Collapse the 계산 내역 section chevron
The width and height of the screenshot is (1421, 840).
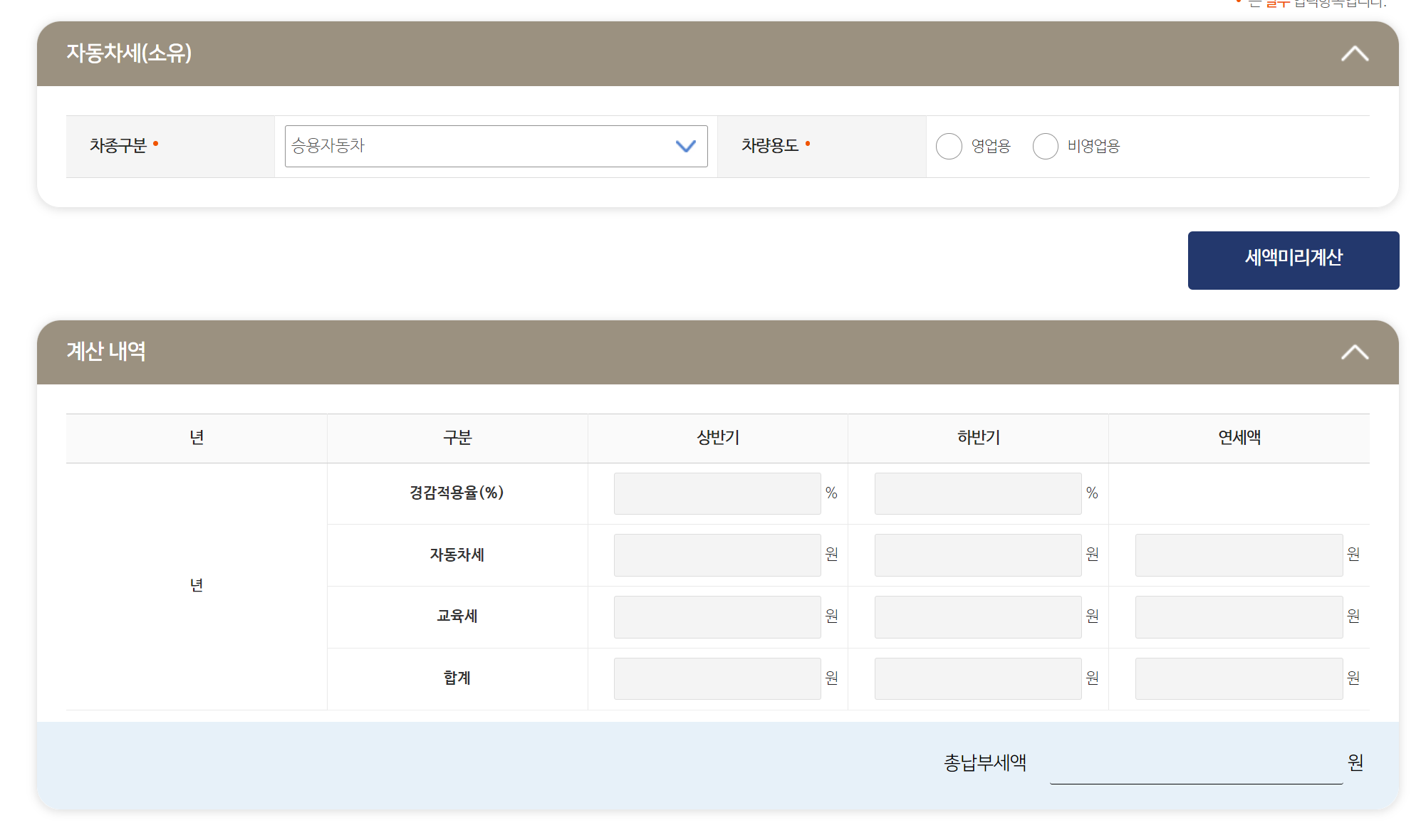(1354, 352)
